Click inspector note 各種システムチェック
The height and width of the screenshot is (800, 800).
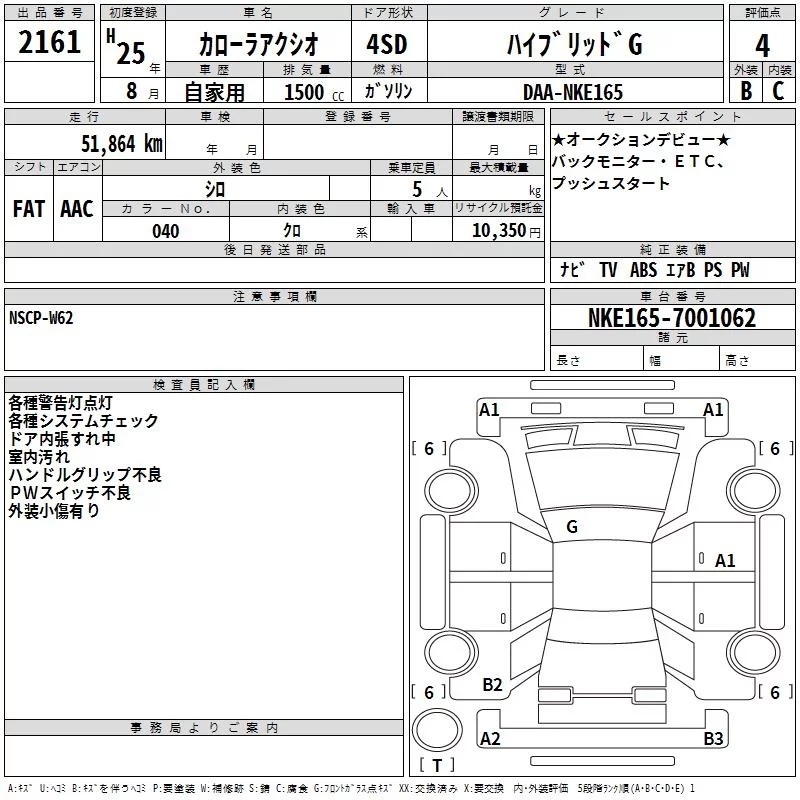click(83, 420)
